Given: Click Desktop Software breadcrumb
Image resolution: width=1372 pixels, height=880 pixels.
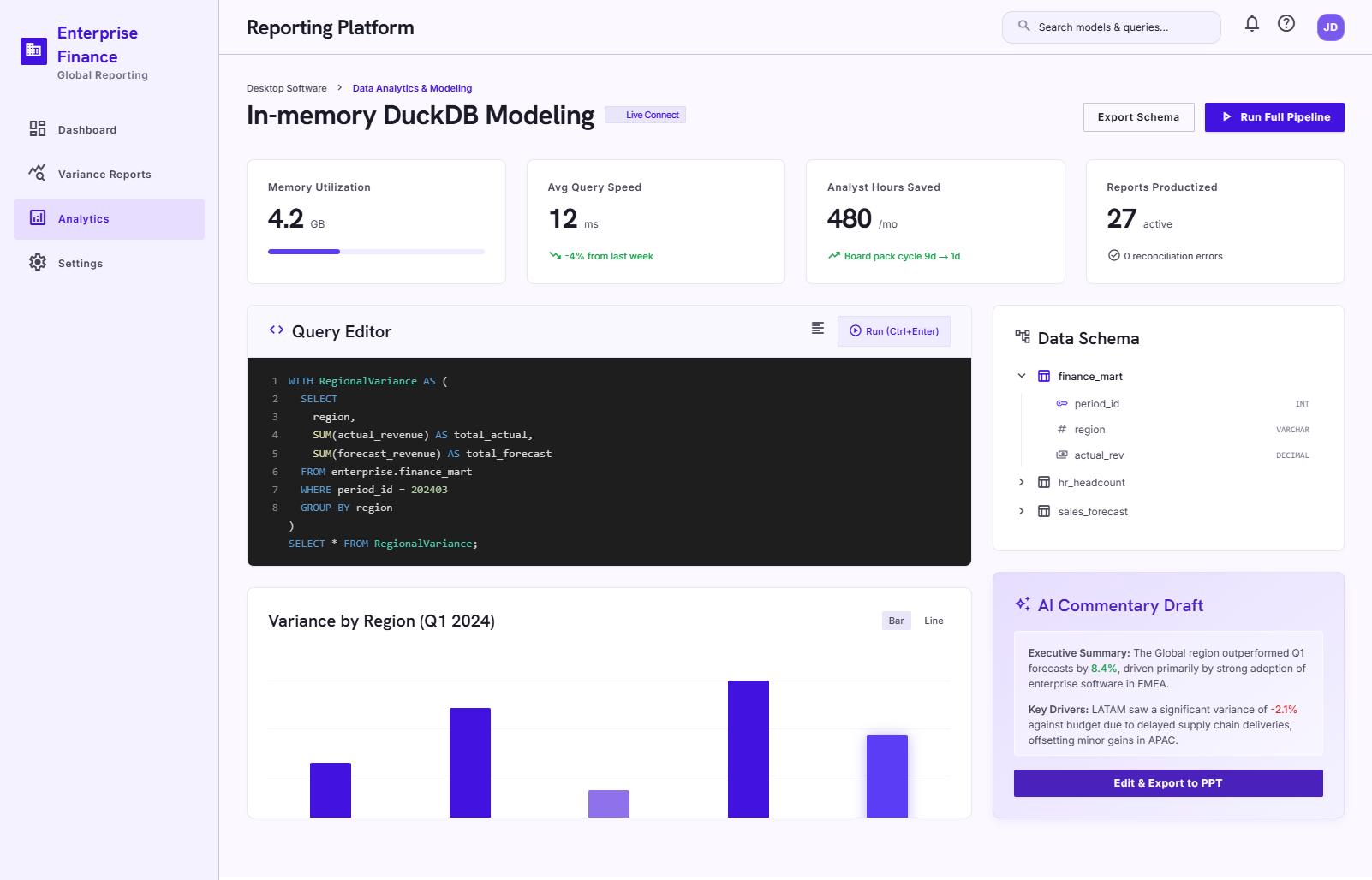Looking at the screenshot, I should pyautogui.click(x=287, y=88).
